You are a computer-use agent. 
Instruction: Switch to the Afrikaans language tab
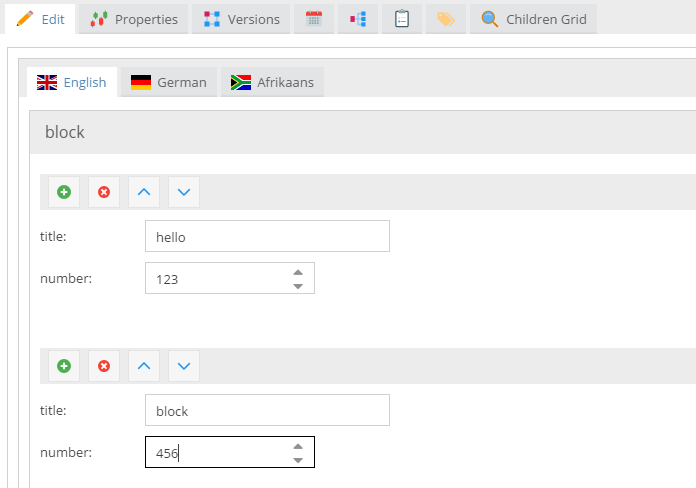click(x=272, y=82)
